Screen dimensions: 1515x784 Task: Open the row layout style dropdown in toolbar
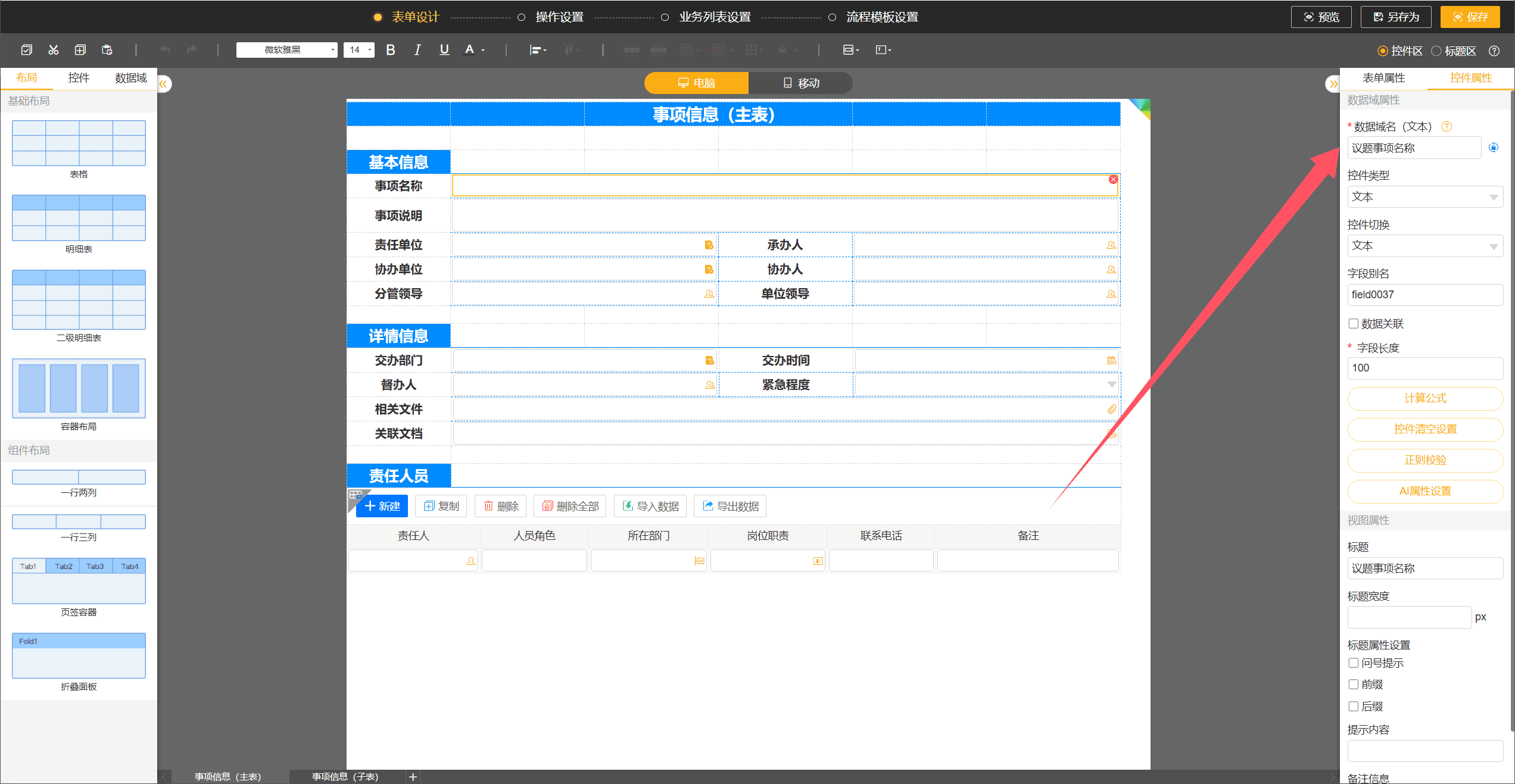pos(850,50)
